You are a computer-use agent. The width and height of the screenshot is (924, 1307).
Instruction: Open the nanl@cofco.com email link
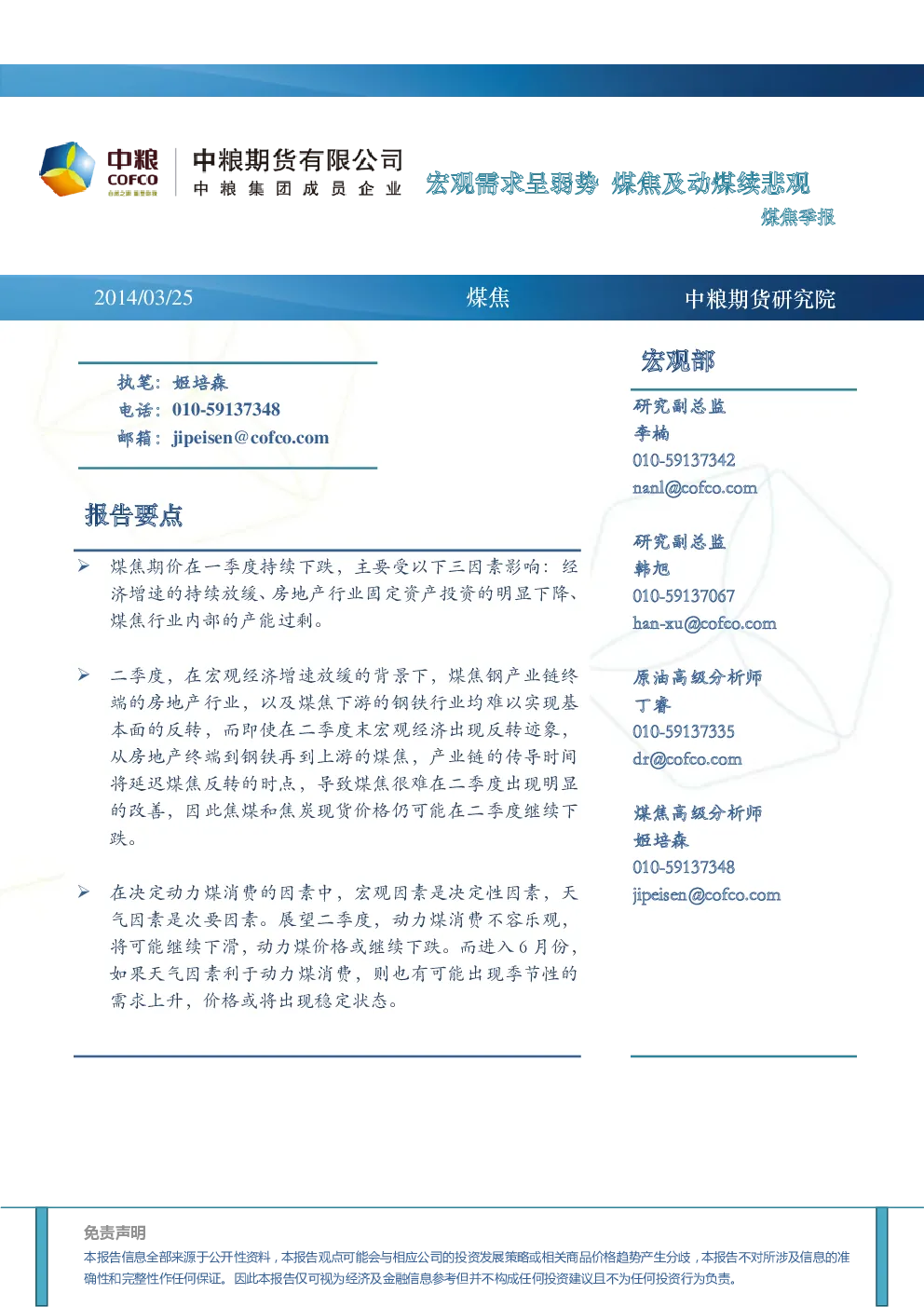695,487
